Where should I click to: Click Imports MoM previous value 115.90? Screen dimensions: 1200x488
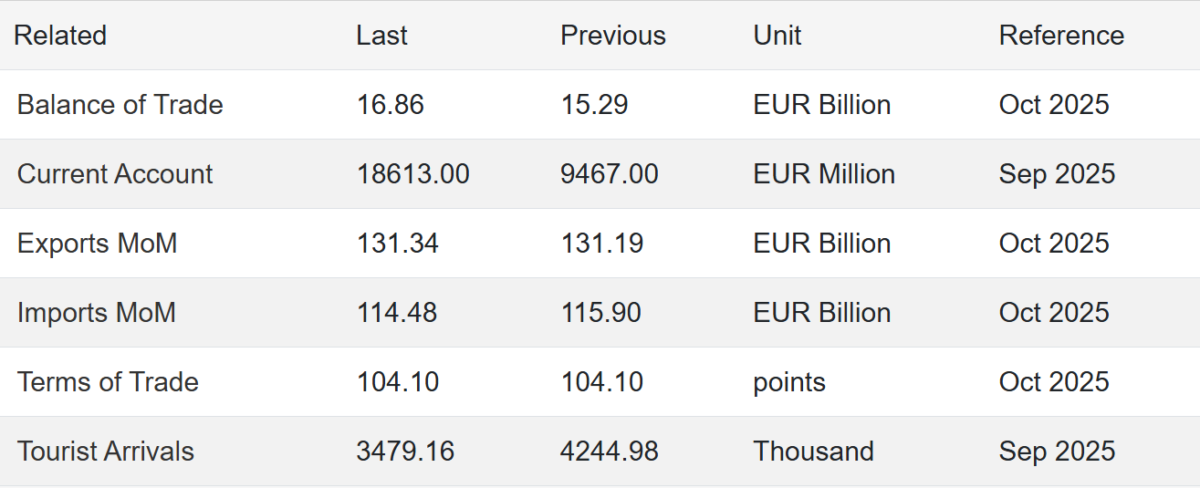tap(601, 312)
